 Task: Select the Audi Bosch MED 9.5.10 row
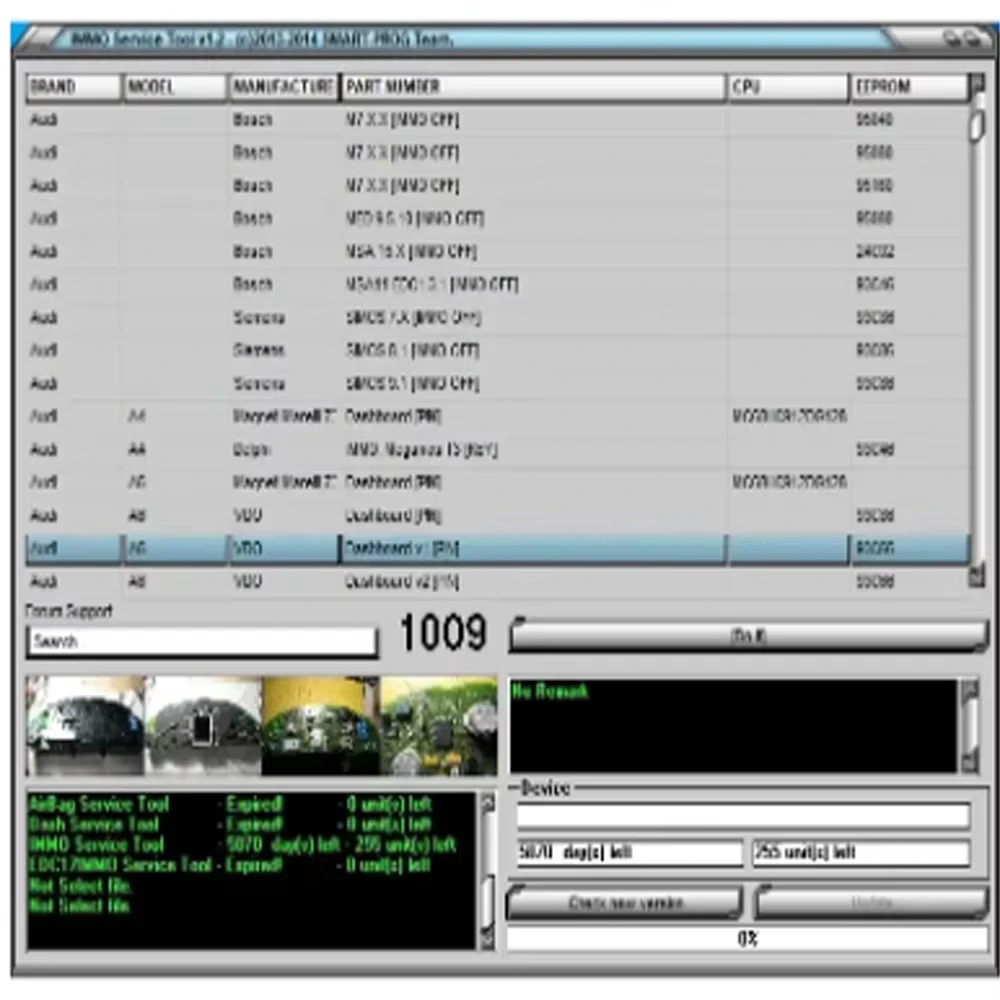point(497,219)
